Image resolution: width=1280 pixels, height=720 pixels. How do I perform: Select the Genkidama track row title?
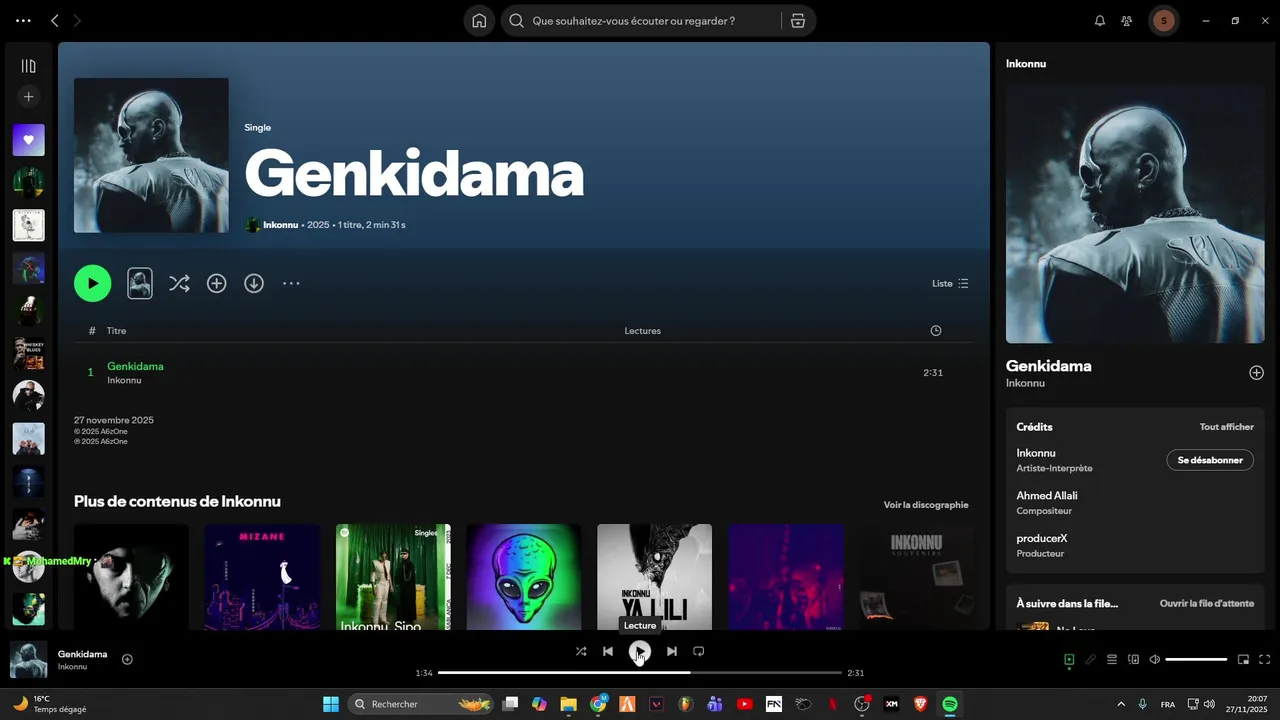[x=135, y=366]
